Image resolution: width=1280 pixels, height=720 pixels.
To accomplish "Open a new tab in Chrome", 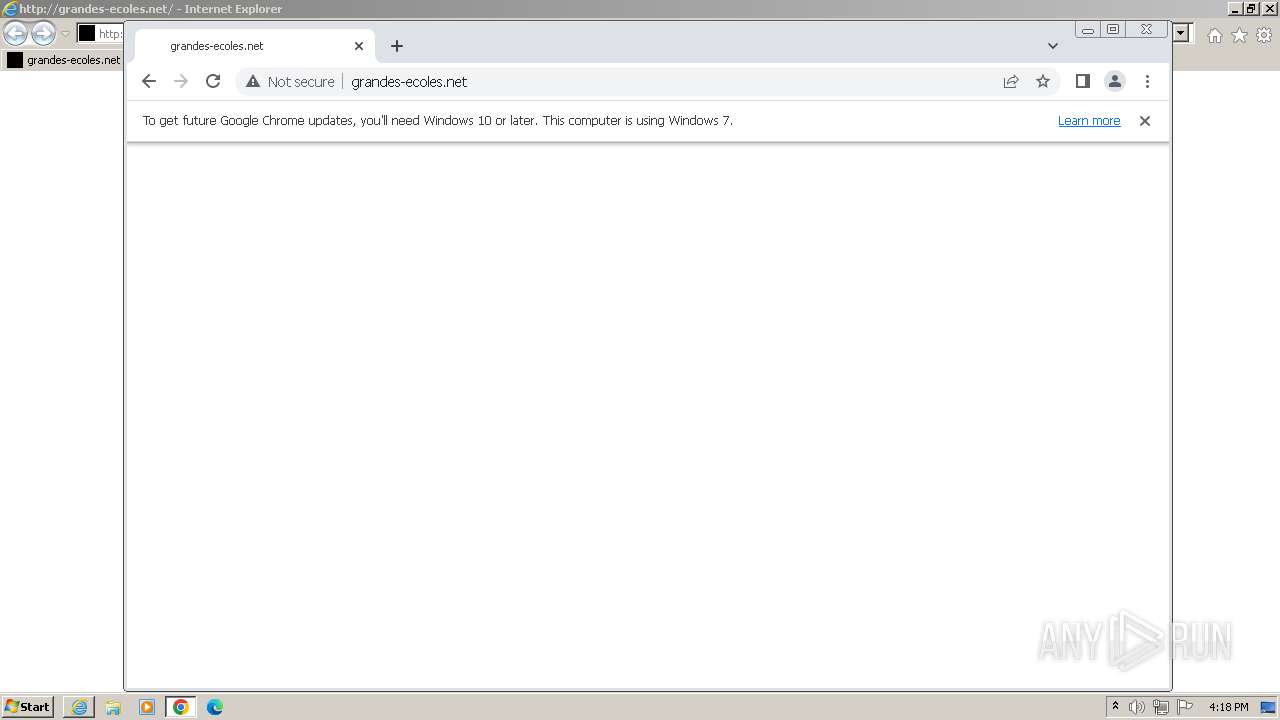I will [x=397, y=46].
